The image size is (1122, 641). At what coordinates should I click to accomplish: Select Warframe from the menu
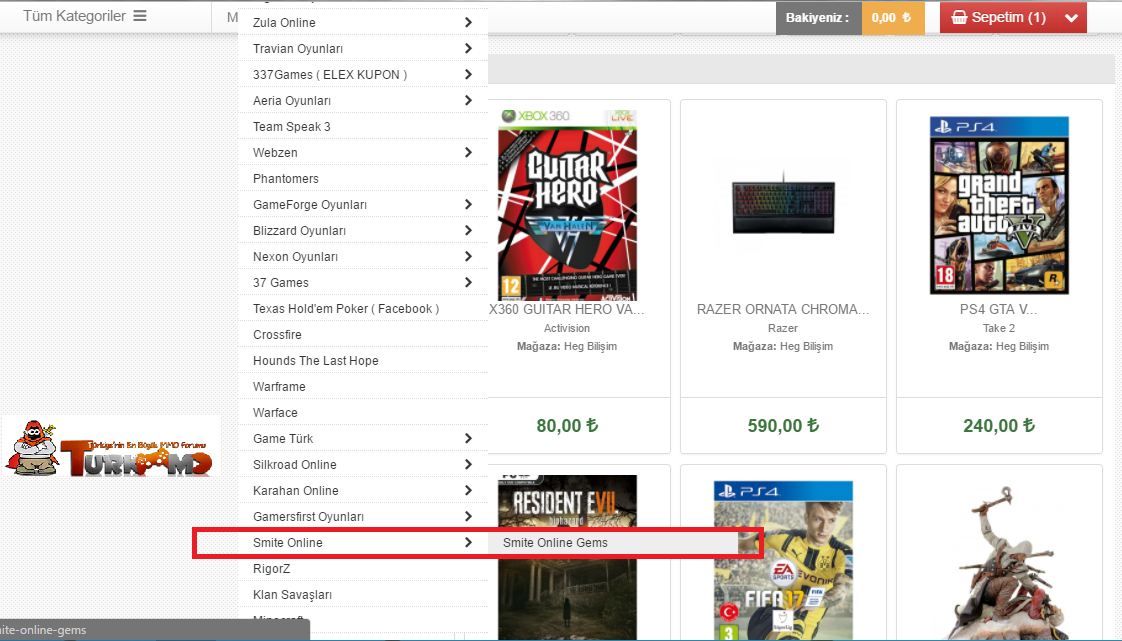point(279,386)
